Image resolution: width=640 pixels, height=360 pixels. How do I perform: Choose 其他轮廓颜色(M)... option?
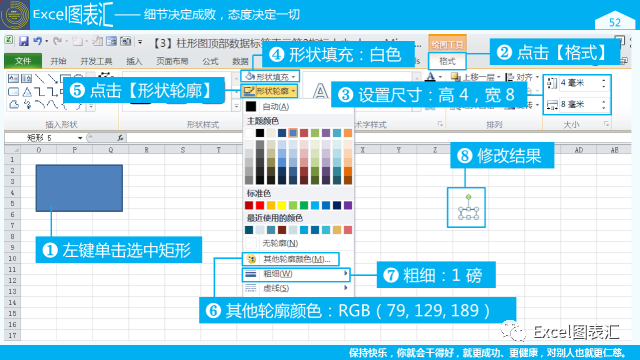(291, 259)
